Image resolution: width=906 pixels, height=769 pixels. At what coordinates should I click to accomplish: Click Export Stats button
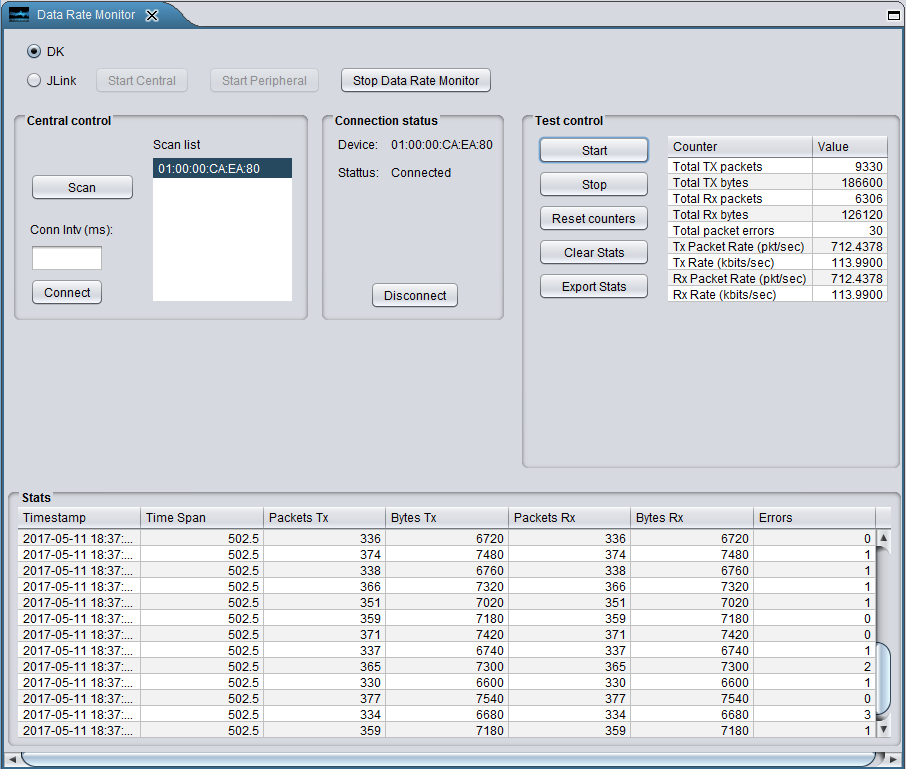(x=593, y=287)
